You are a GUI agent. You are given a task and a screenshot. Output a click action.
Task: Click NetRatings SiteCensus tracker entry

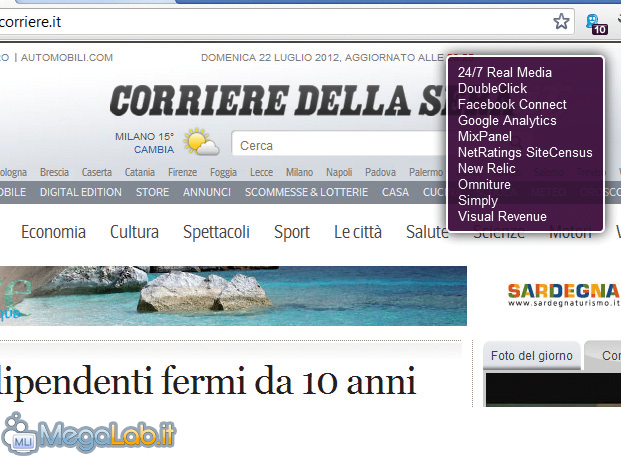pos(525,152)
